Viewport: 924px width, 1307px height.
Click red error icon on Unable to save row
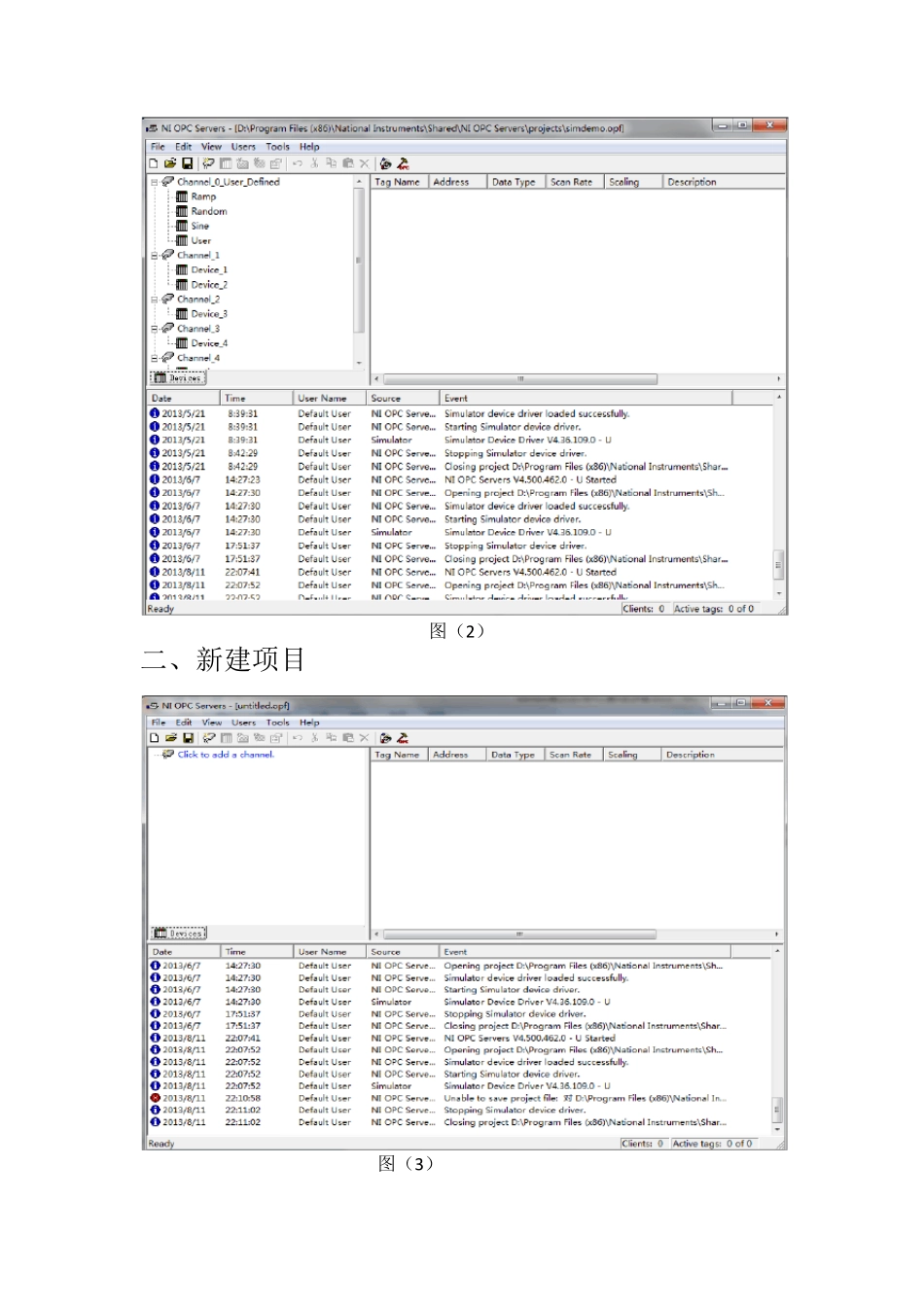coord(155,1098)
